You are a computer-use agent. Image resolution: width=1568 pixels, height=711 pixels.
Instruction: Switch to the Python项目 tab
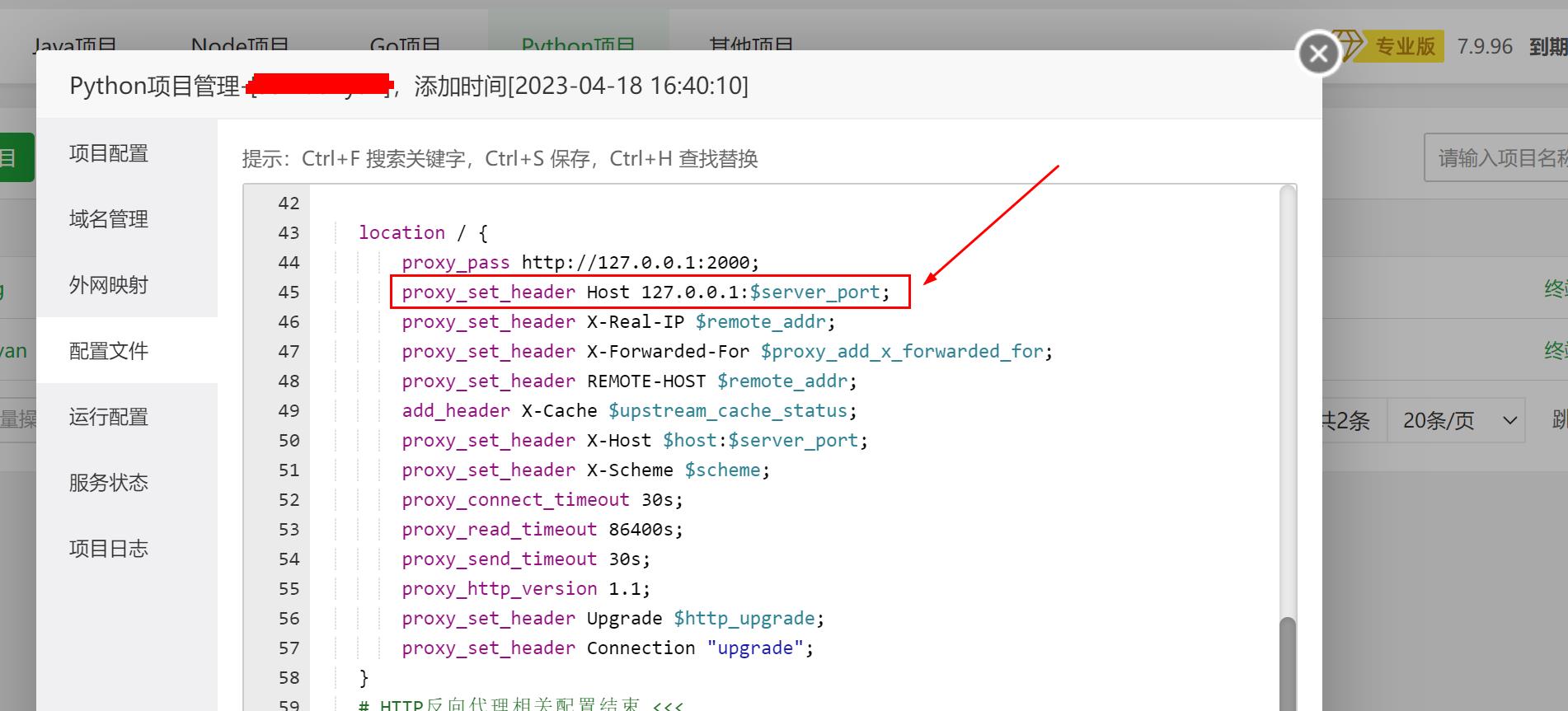click(578, 44)
